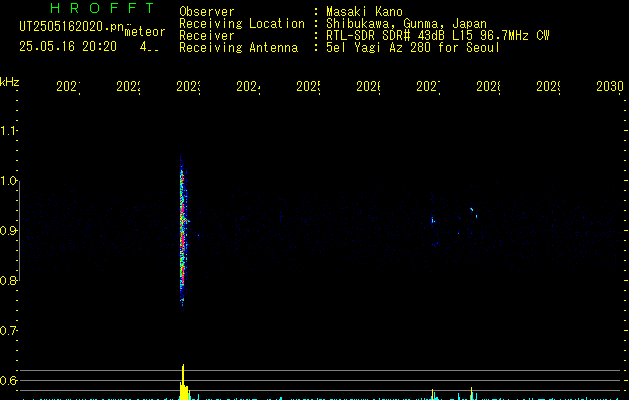
Task: Click the tall yellow power-level spike
Action: coord(183,381)
